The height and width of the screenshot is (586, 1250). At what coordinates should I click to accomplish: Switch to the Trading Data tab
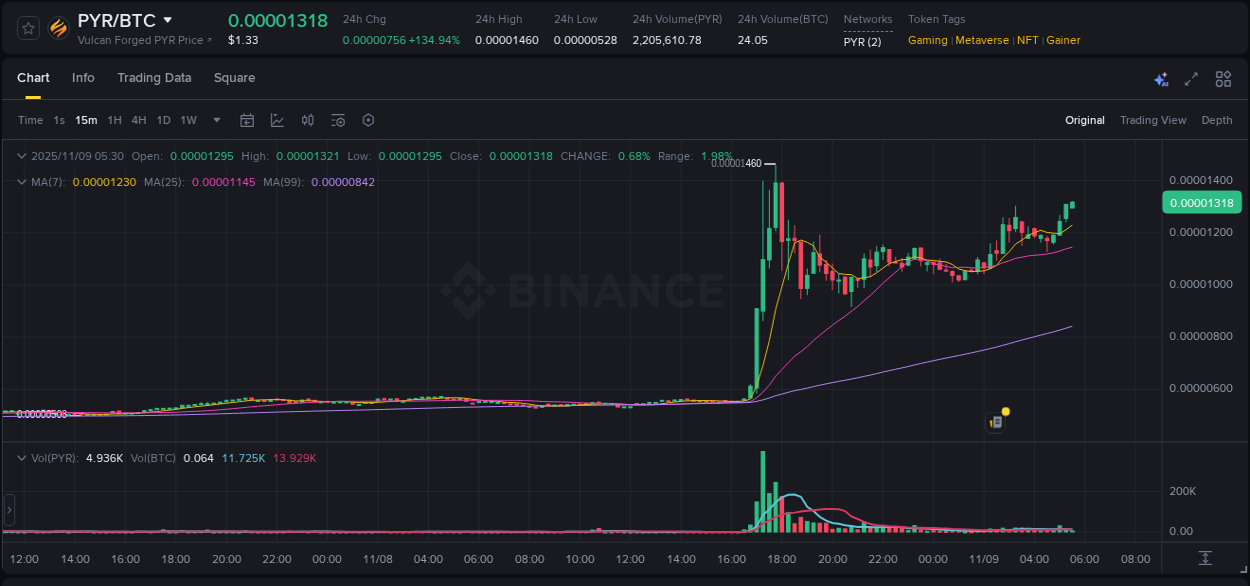(x=154, y=78)
